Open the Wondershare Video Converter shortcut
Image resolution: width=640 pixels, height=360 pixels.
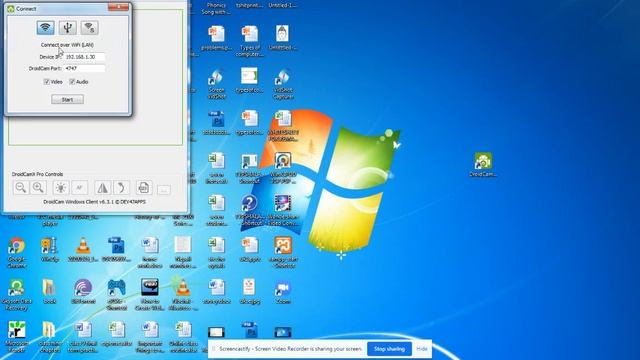[283, 210]
